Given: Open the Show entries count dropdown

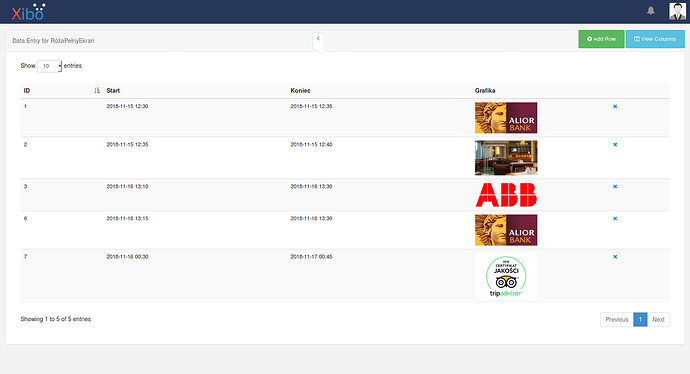Looking at the screenshot, I should pyautogui.click(x=49, y=66).
